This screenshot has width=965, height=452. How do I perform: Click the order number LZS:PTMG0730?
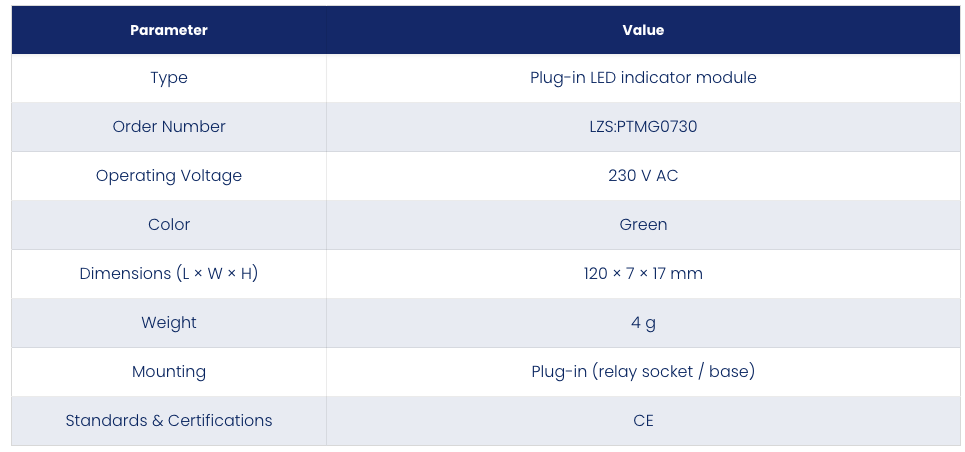click(643, 127)
